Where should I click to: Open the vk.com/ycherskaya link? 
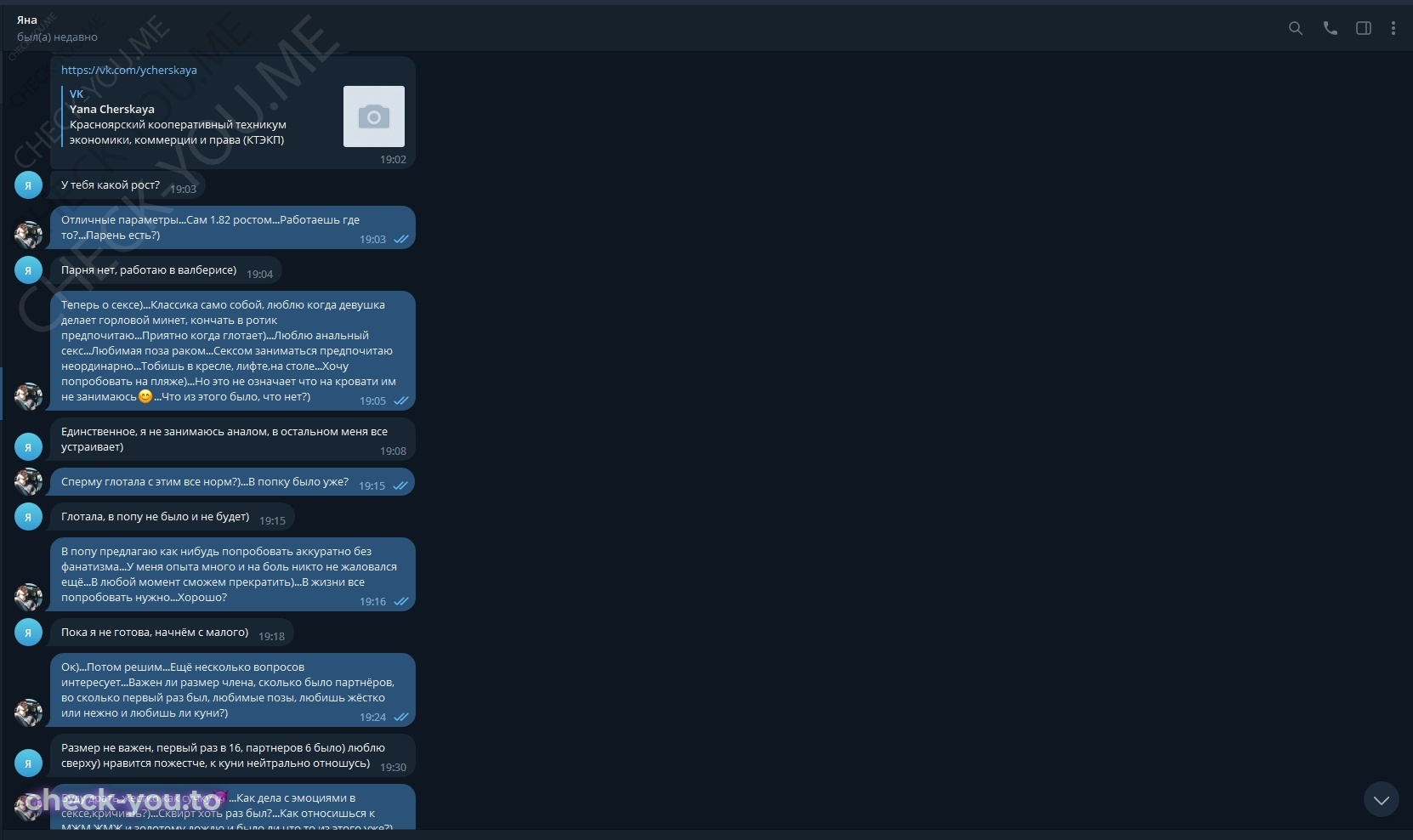tap(129, 71)
